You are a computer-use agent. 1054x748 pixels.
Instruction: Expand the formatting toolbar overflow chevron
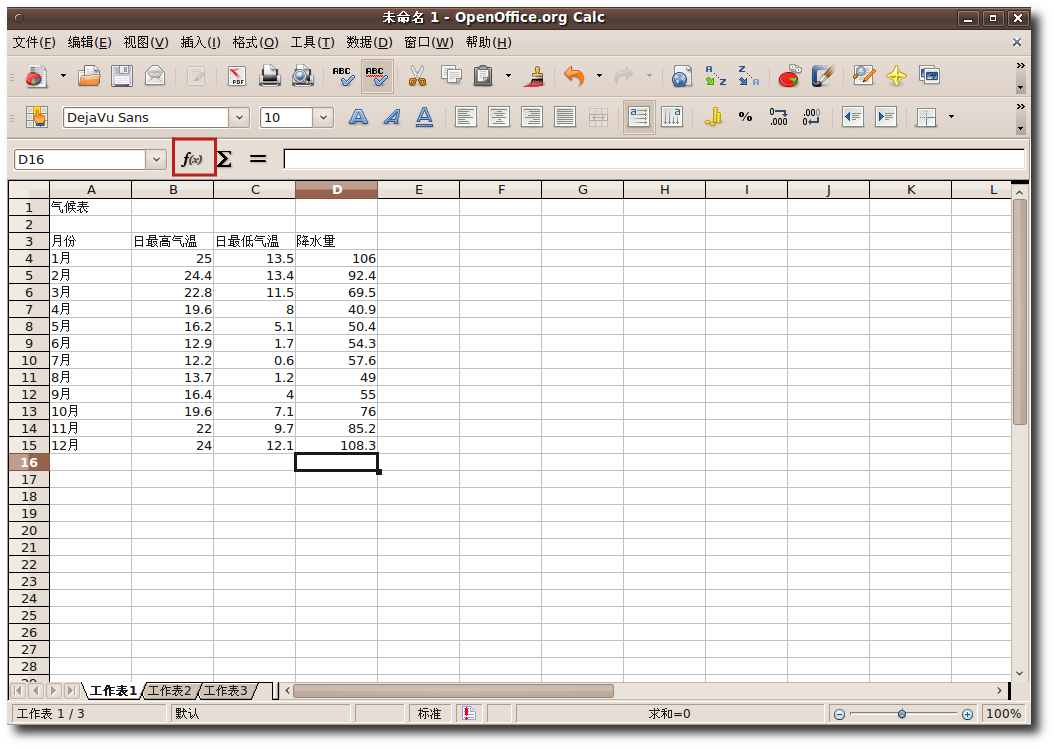click(1020, 107)
